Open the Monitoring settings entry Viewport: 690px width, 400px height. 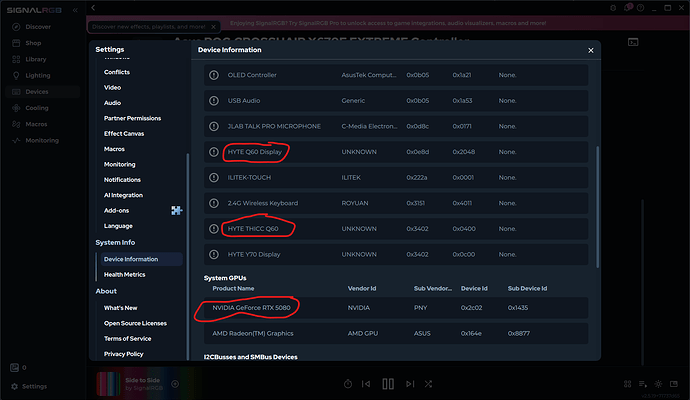tap(120, 165)
